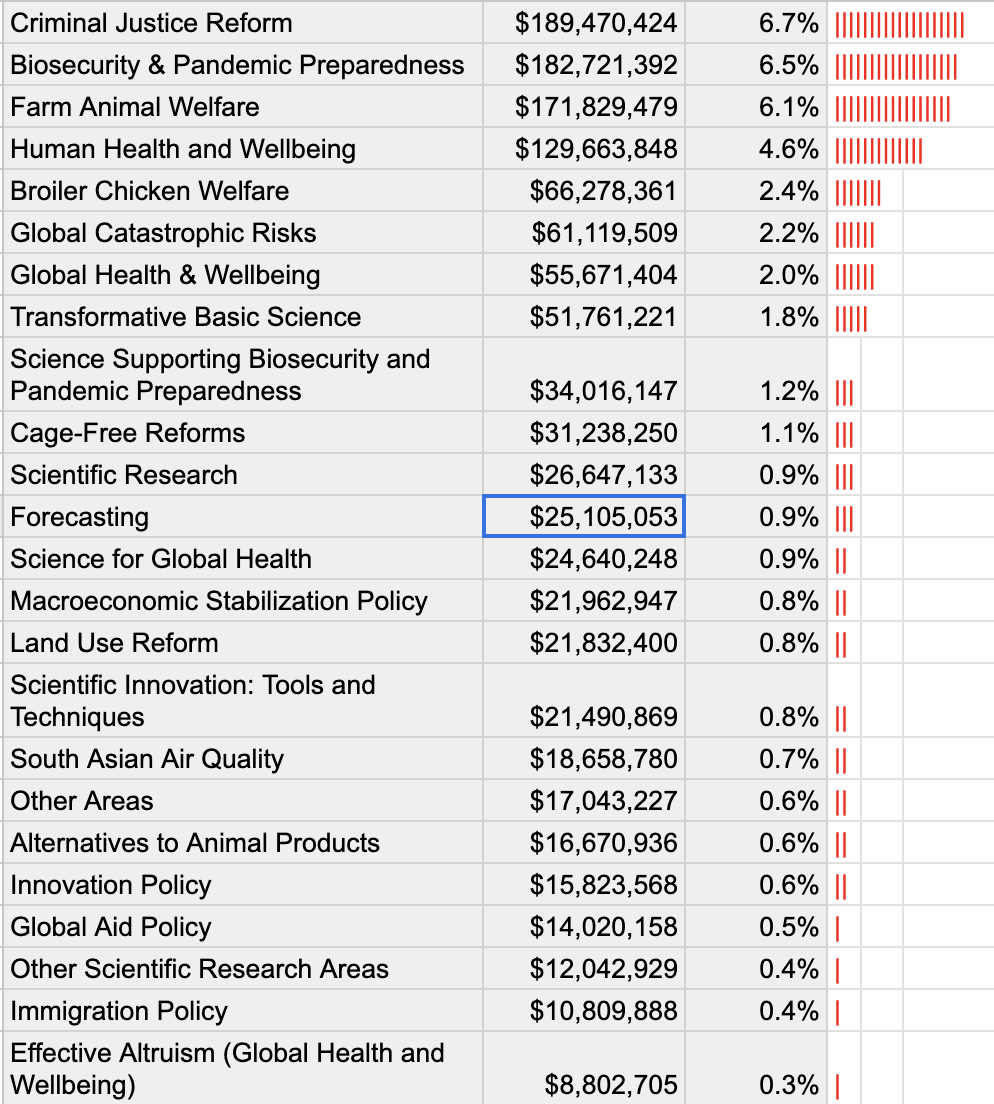
Task: Click the Macroeconomic Stabilization Policy cell
Action: point(219,601)
